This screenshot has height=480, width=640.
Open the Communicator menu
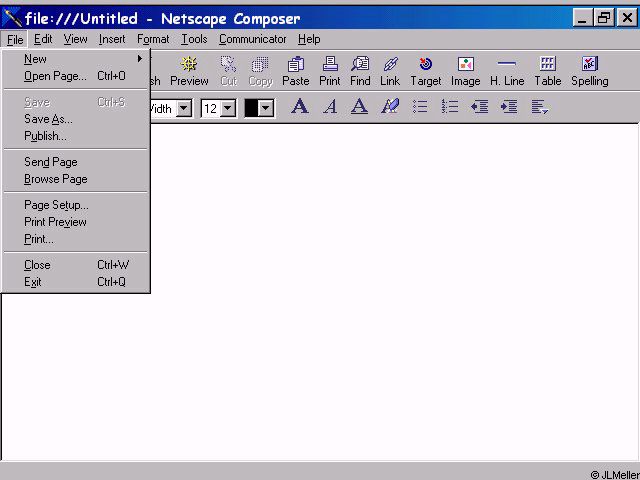click(x=253, y=39)
